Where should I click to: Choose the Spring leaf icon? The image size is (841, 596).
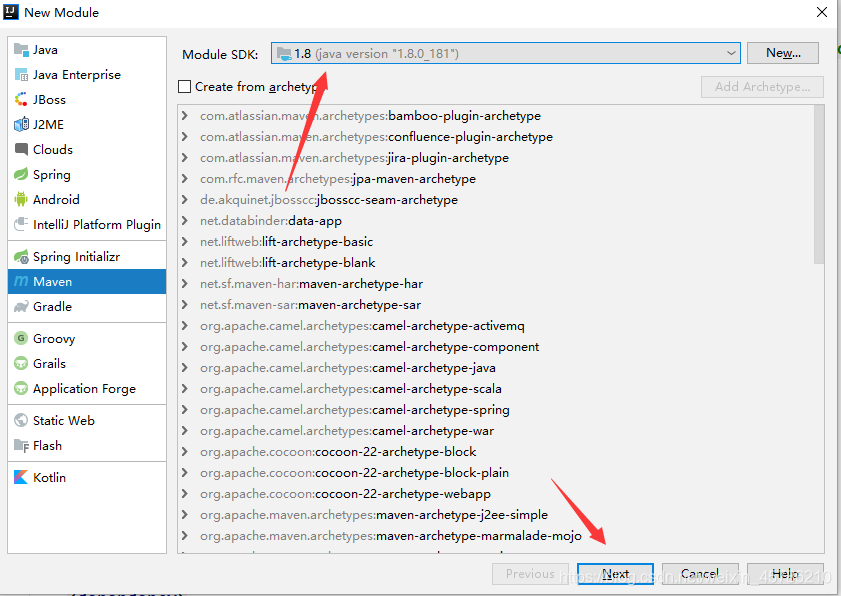21,174
